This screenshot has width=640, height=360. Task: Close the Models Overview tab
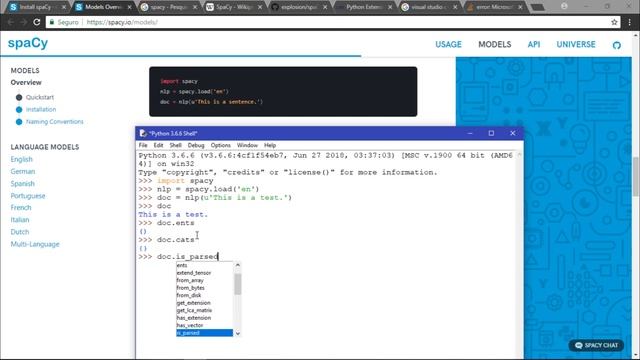pyautogui.click(x=129, y=7)
